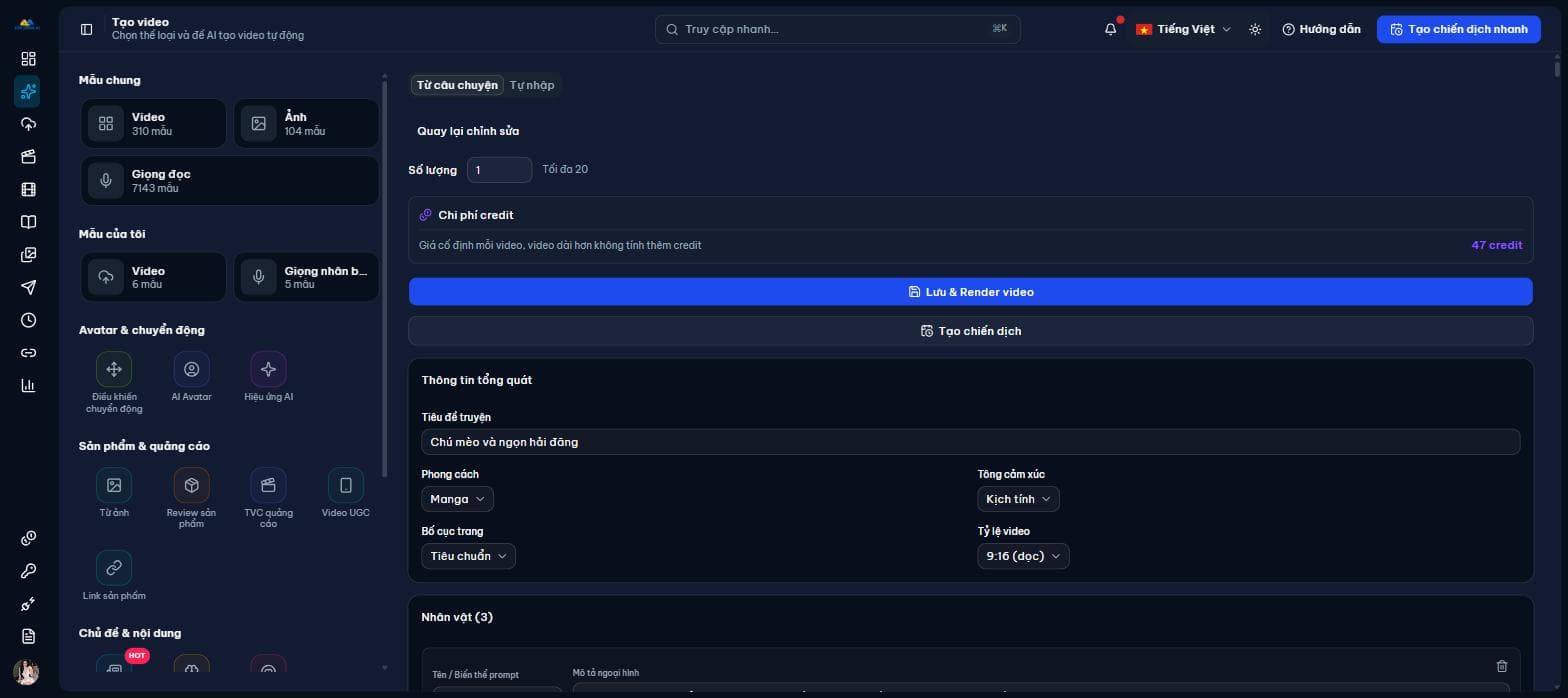Click Quay lại chỉnh sửa

click(468, 131)
